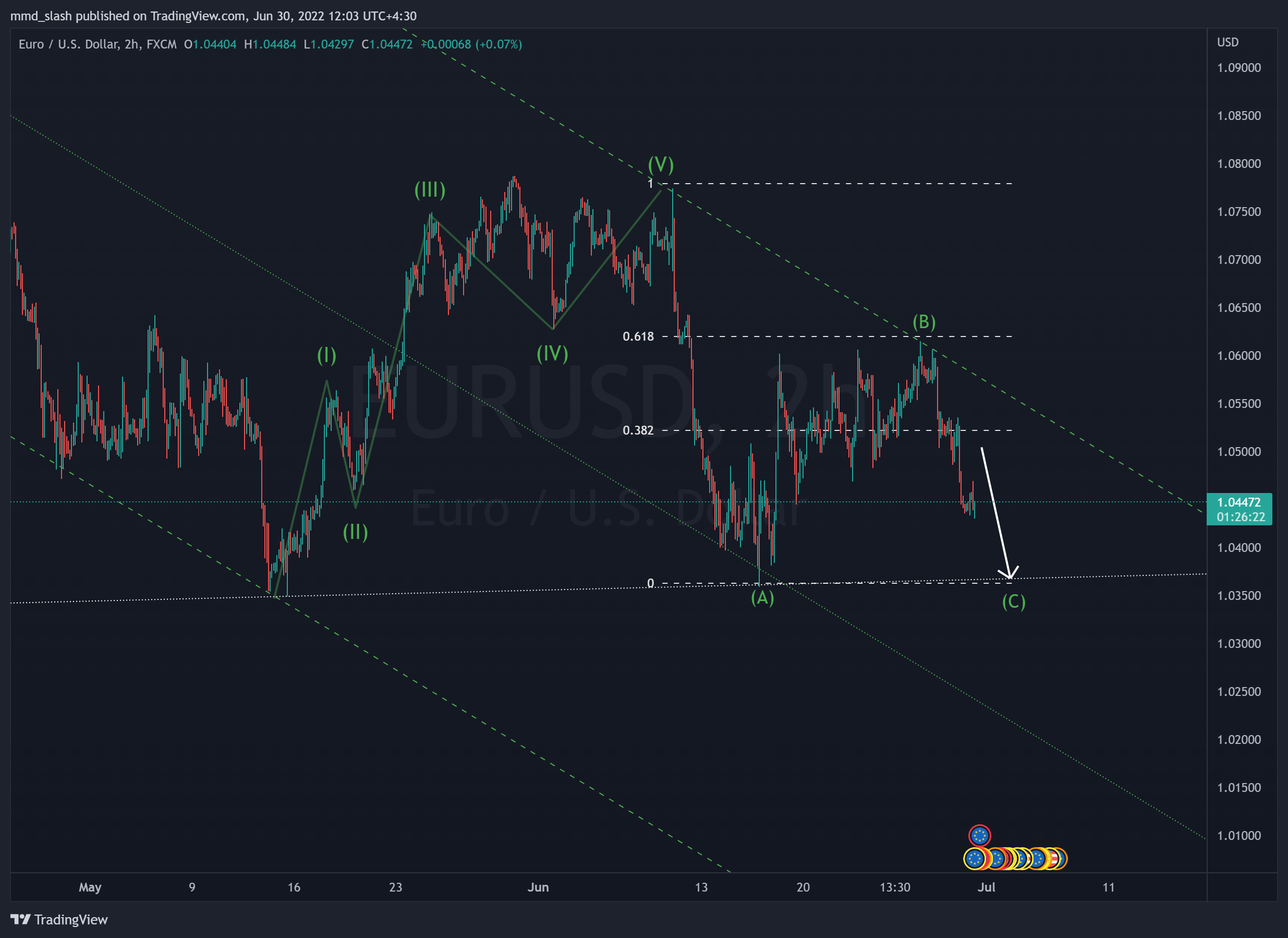
Task: Click the 1.03500 price axis label
Action: (1238, 595)
